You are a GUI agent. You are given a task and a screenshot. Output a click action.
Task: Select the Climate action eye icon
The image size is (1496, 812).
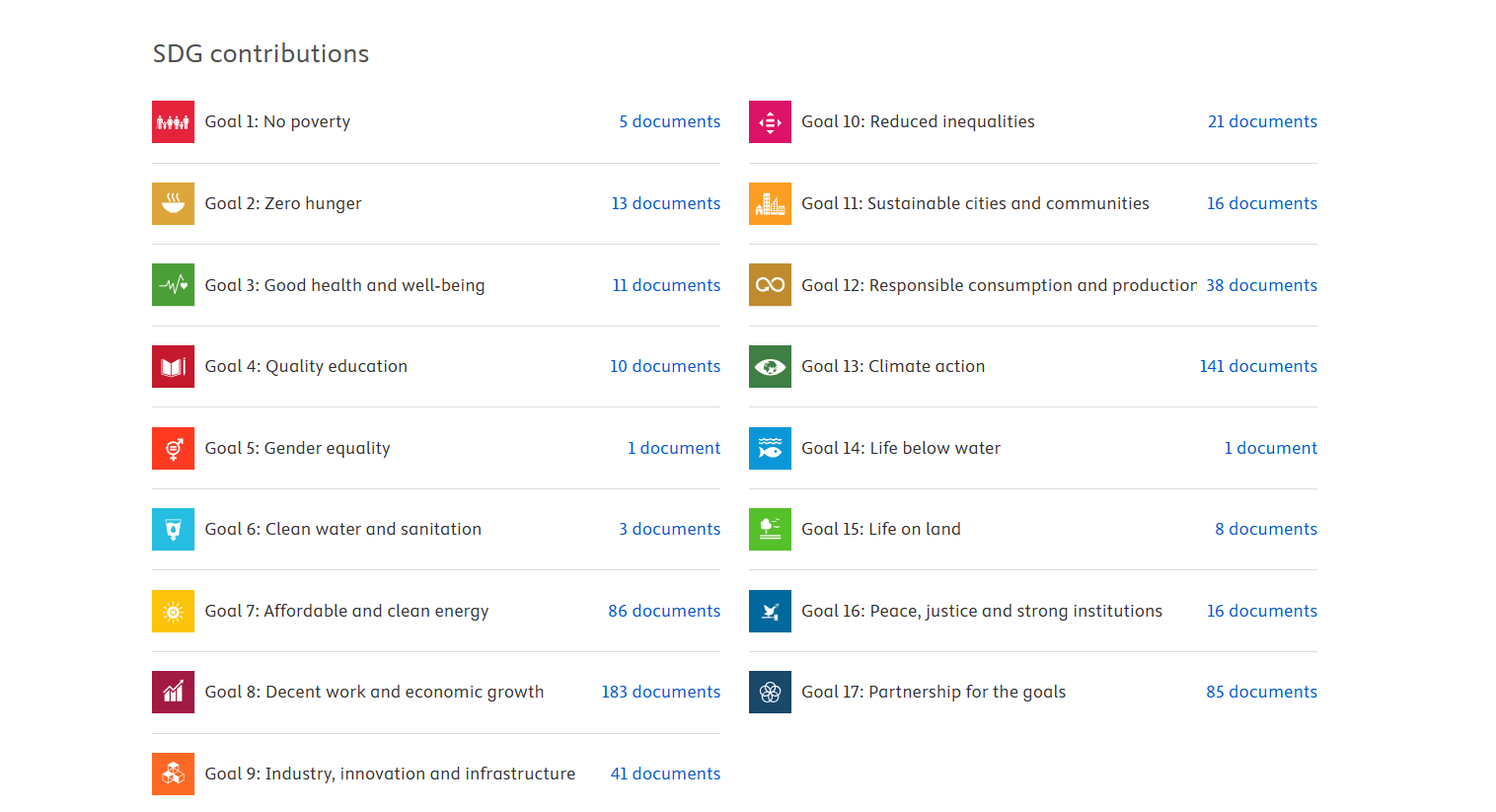point(770,366)
